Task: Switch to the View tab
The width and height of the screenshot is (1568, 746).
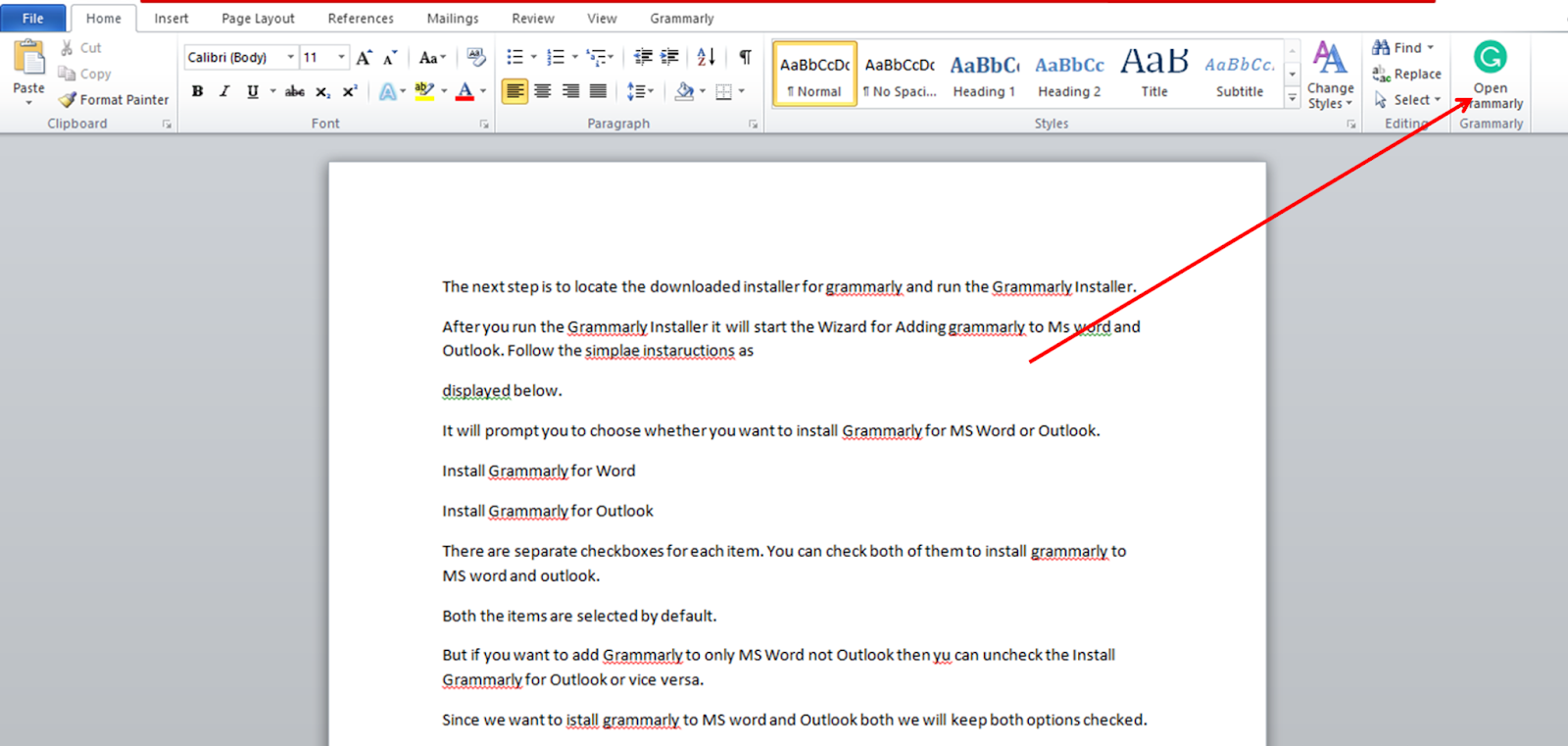Action: point(602,19)
